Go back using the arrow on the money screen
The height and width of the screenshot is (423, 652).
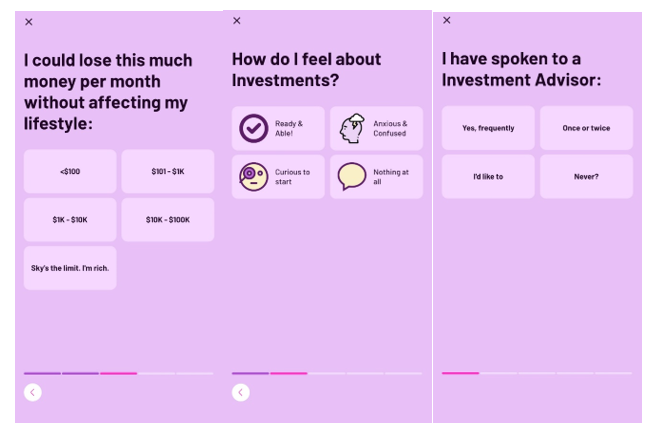32,392
